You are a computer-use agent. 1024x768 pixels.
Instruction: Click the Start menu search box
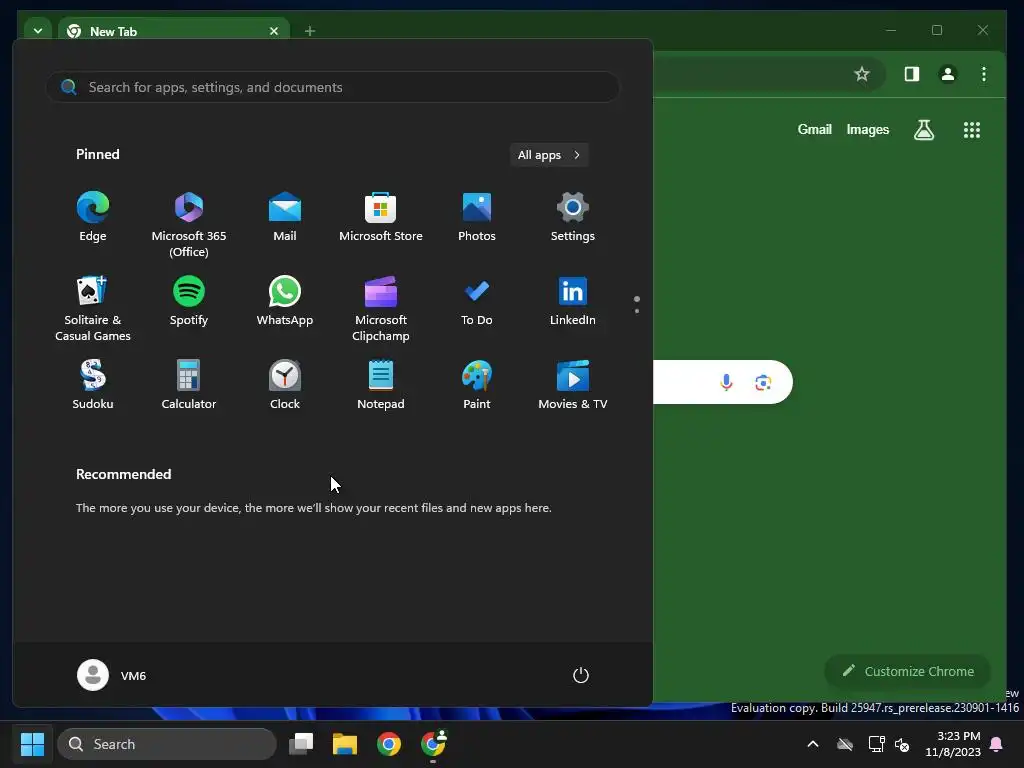pos(332,87)
